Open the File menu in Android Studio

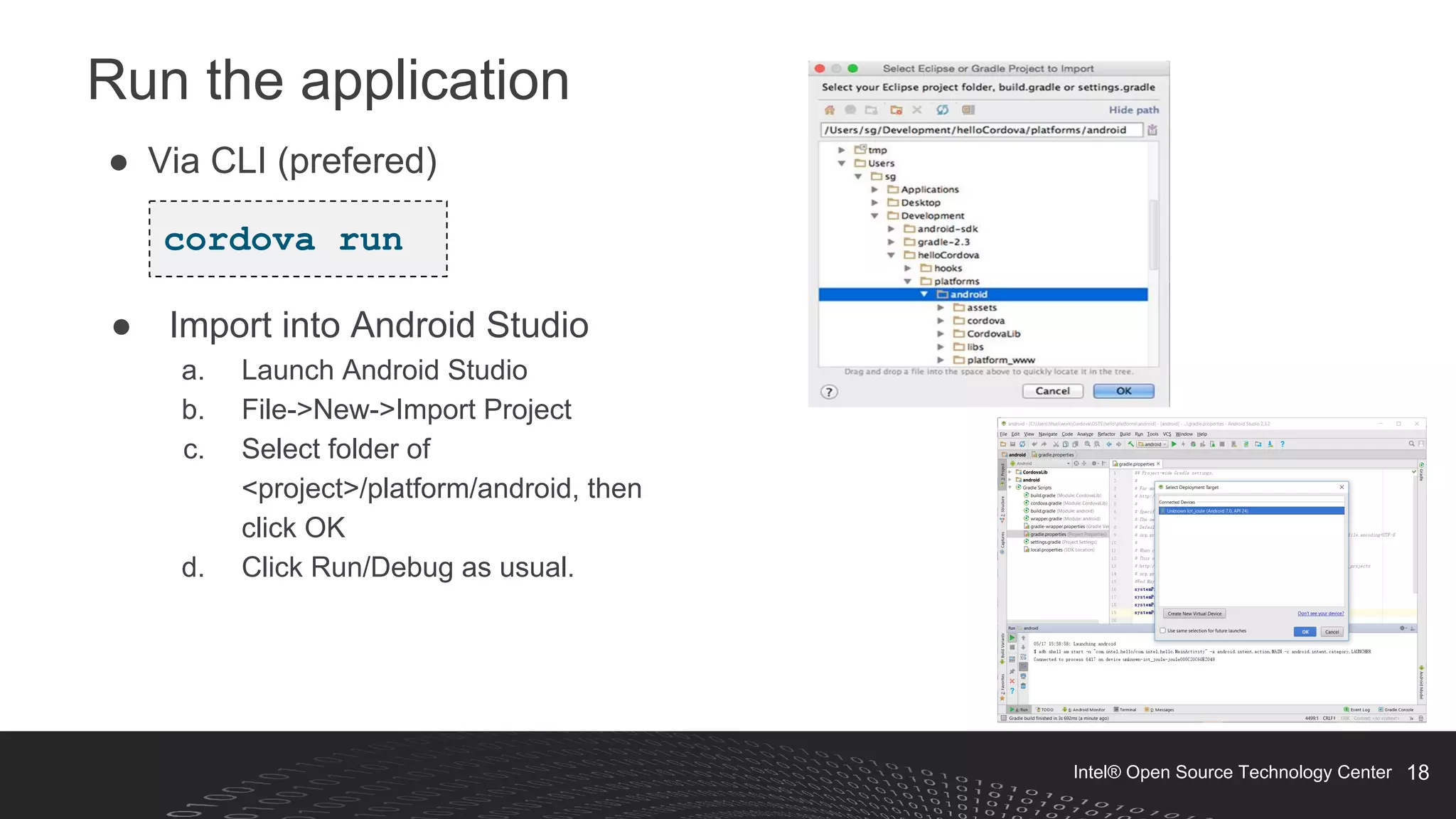pos(1003,434)
